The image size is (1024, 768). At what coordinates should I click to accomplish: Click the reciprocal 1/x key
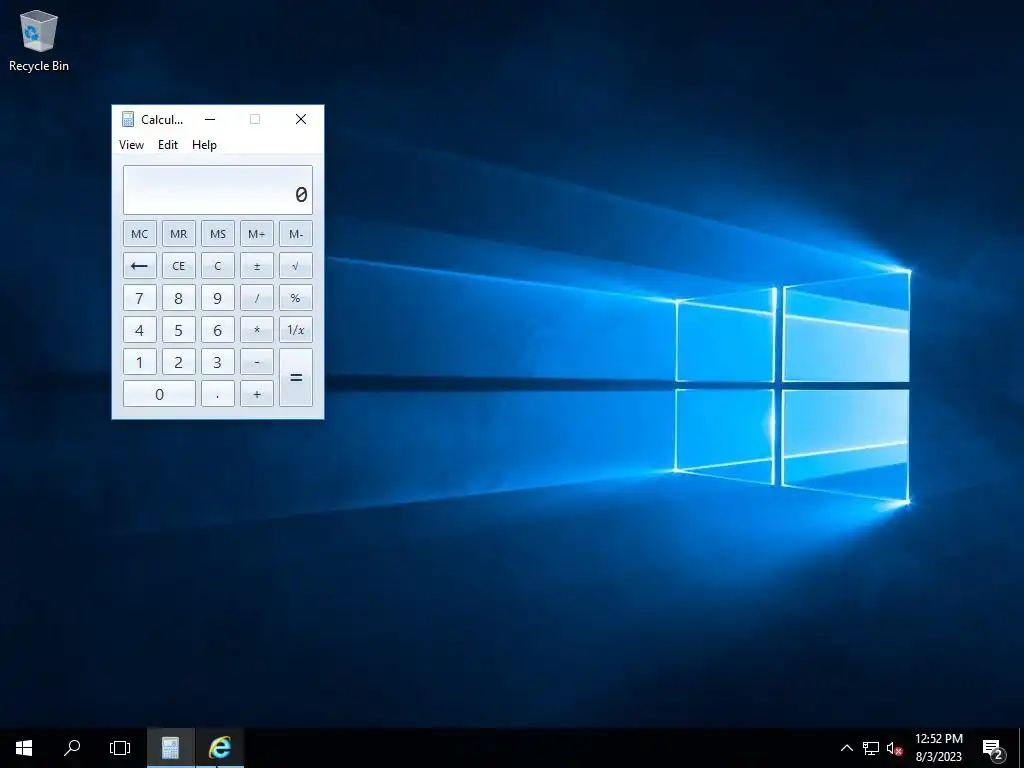tap(296, 330)
